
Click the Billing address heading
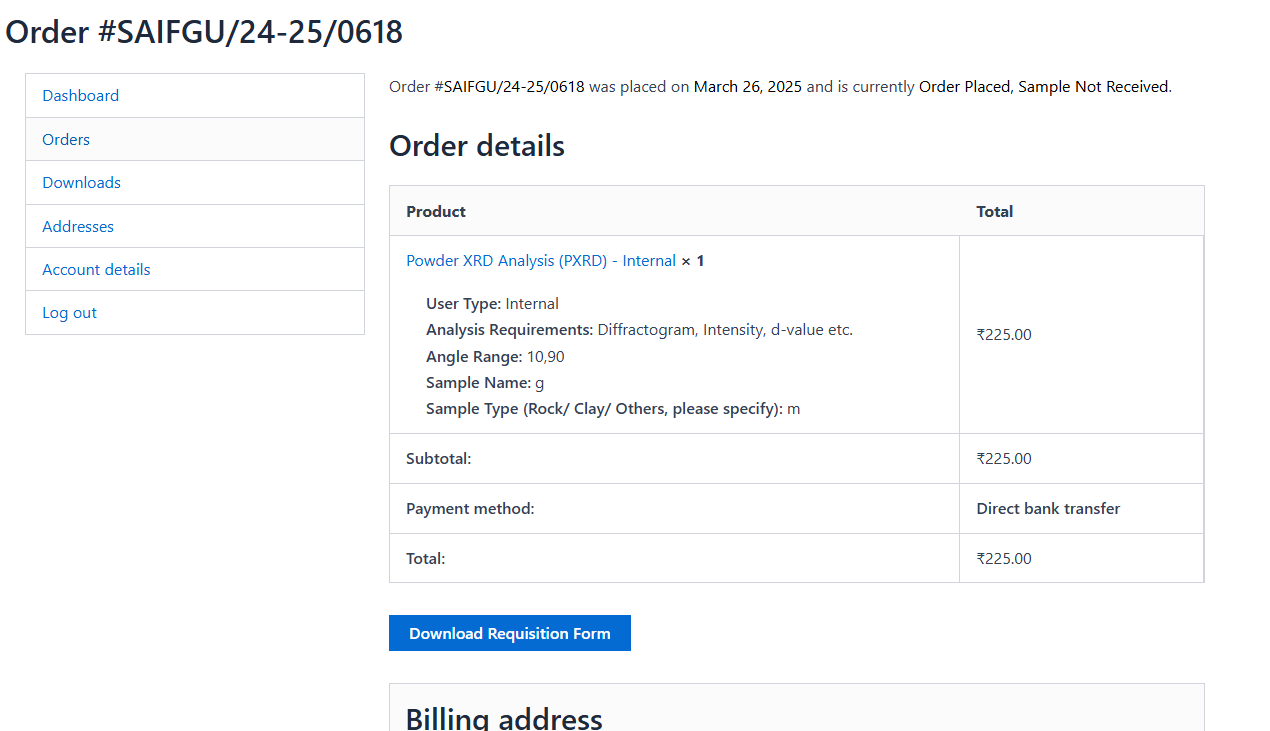[x=504, y=717]
